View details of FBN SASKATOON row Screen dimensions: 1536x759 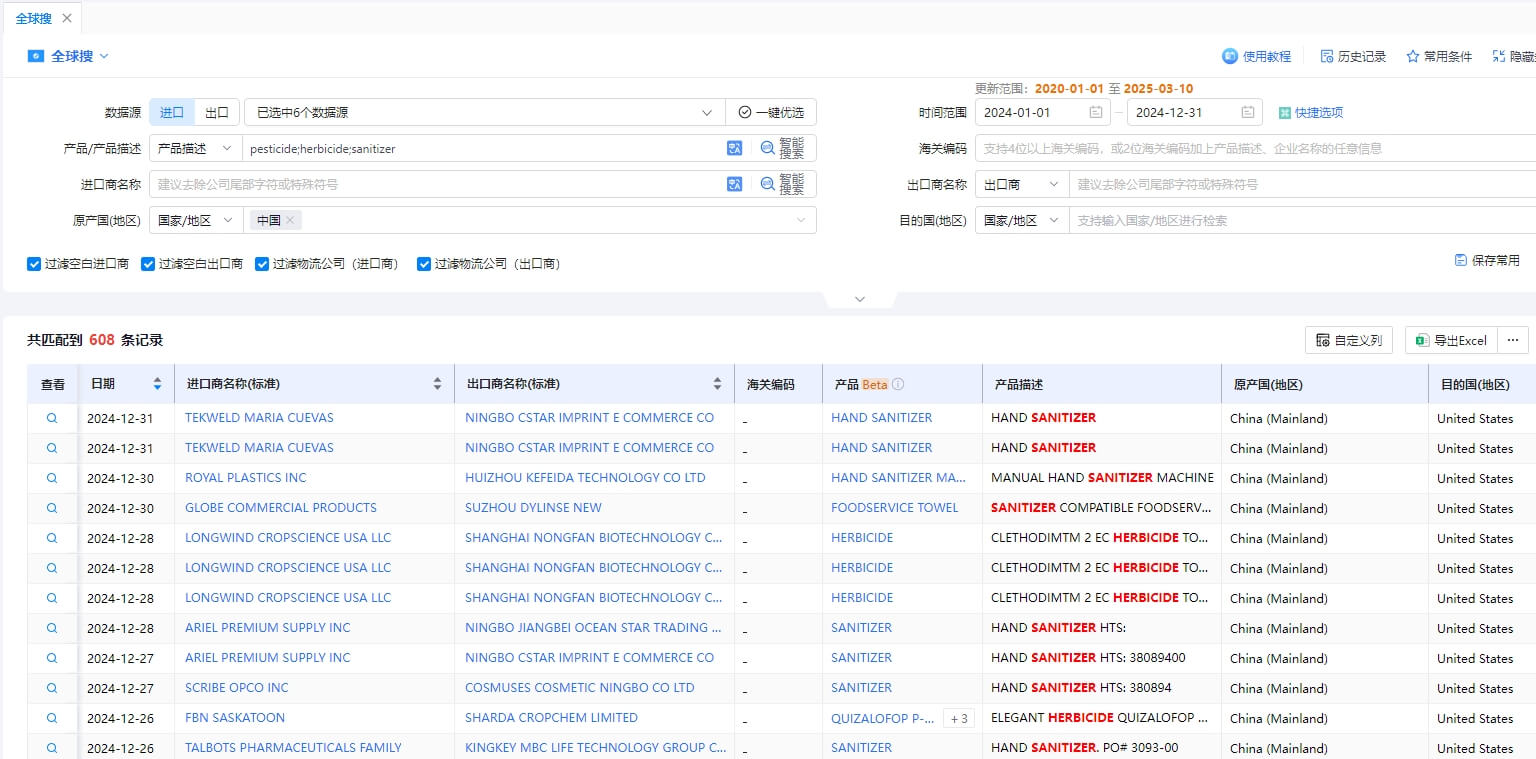click(52, 718)
